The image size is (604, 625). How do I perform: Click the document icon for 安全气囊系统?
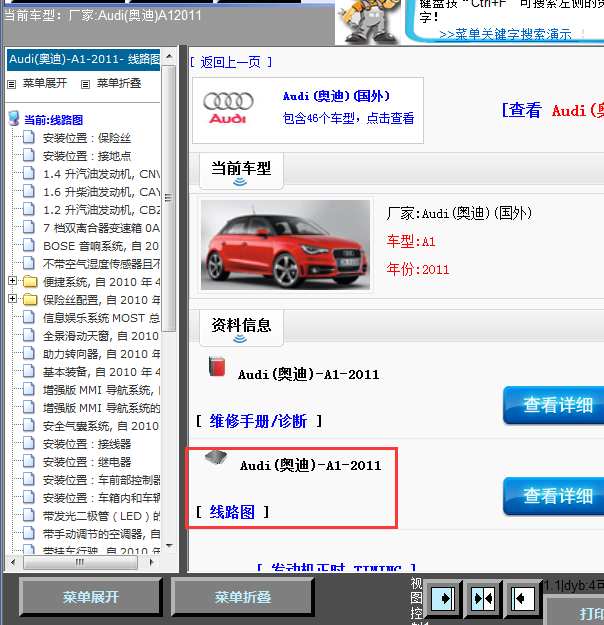point(29,425)
